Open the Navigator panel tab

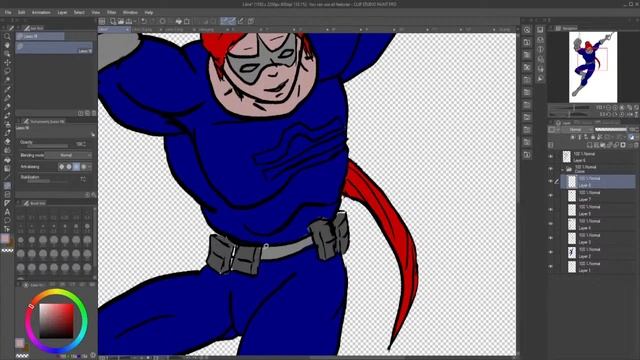point(567,28)
